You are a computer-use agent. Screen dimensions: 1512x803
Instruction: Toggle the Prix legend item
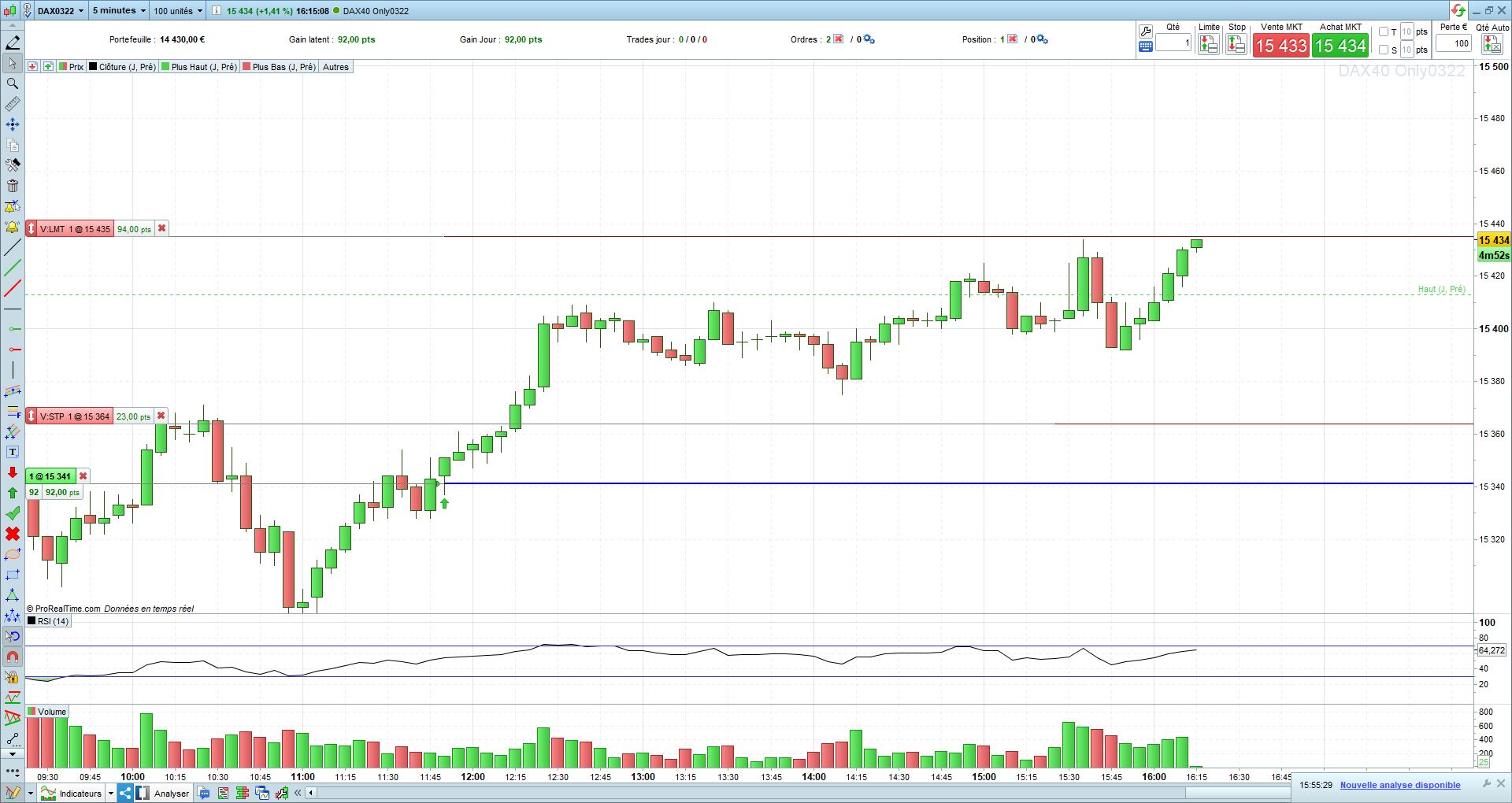[71, 67]
